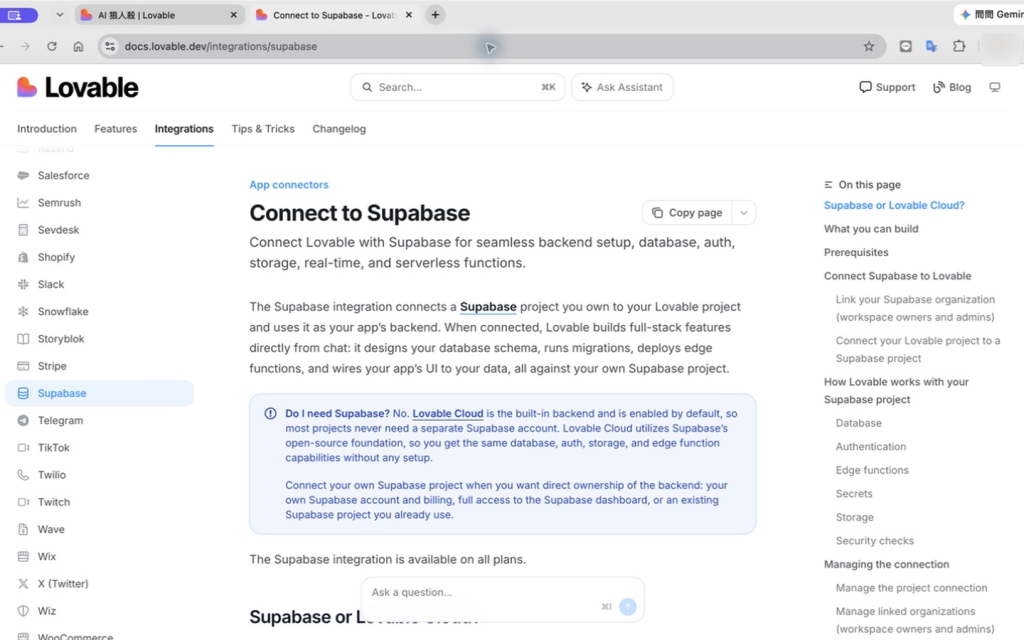1024x640 pixels.
Task: Close the Connect to Supabase browser tab
Action: point(409,15)
